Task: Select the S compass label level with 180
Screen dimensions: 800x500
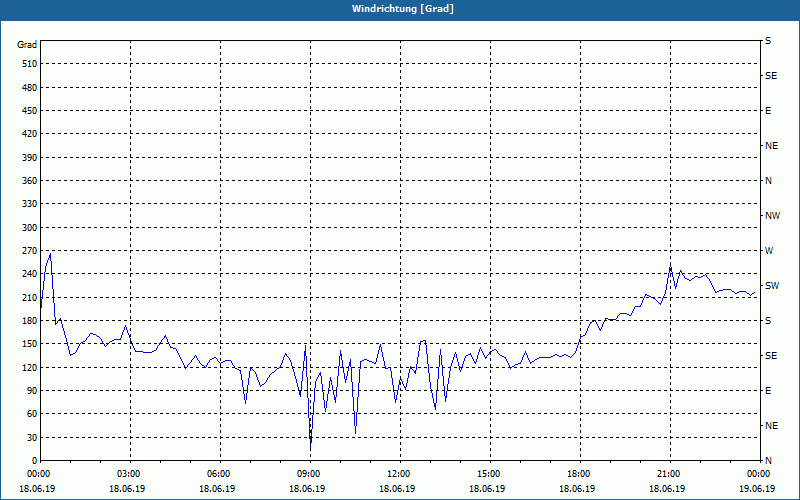Action: (x=768, y=321)
